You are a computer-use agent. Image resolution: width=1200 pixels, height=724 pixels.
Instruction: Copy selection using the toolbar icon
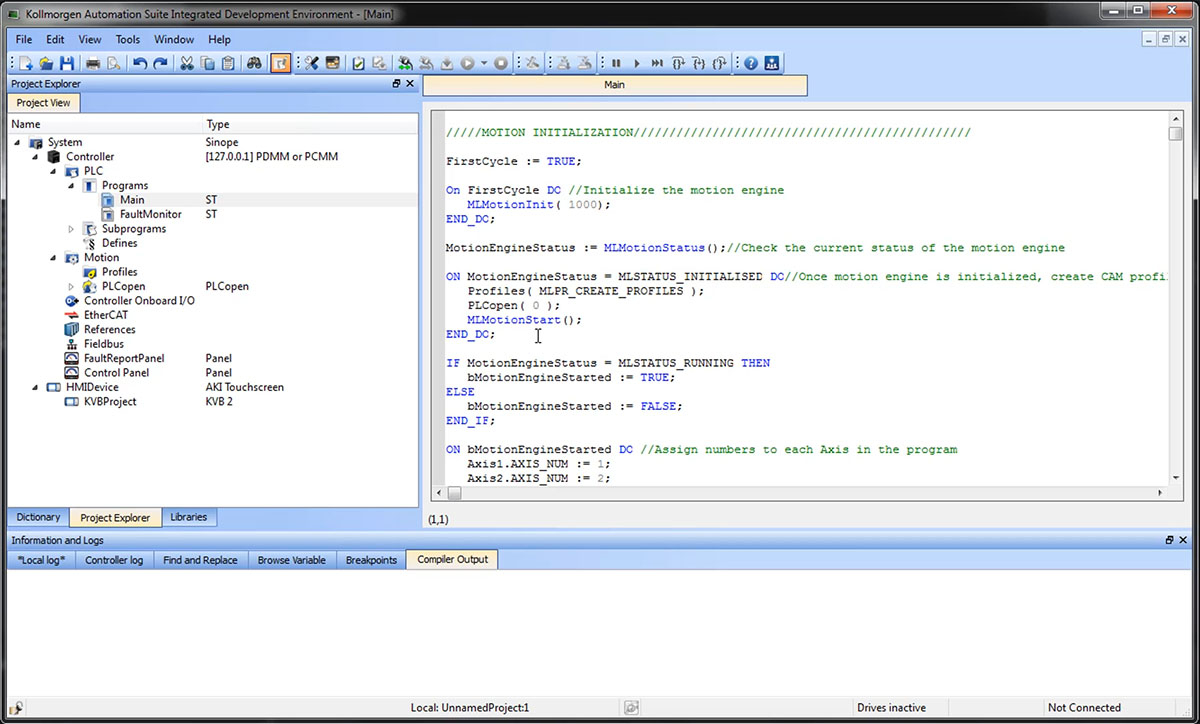(x=207, y=63)
